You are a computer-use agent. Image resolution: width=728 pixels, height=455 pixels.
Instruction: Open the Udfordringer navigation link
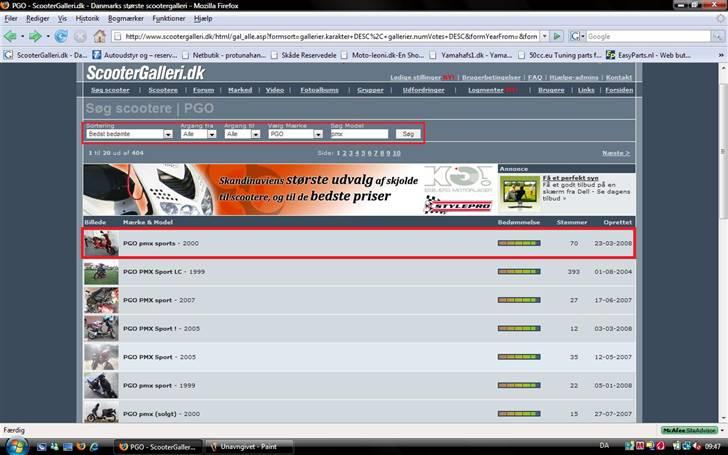pos(423,90)
